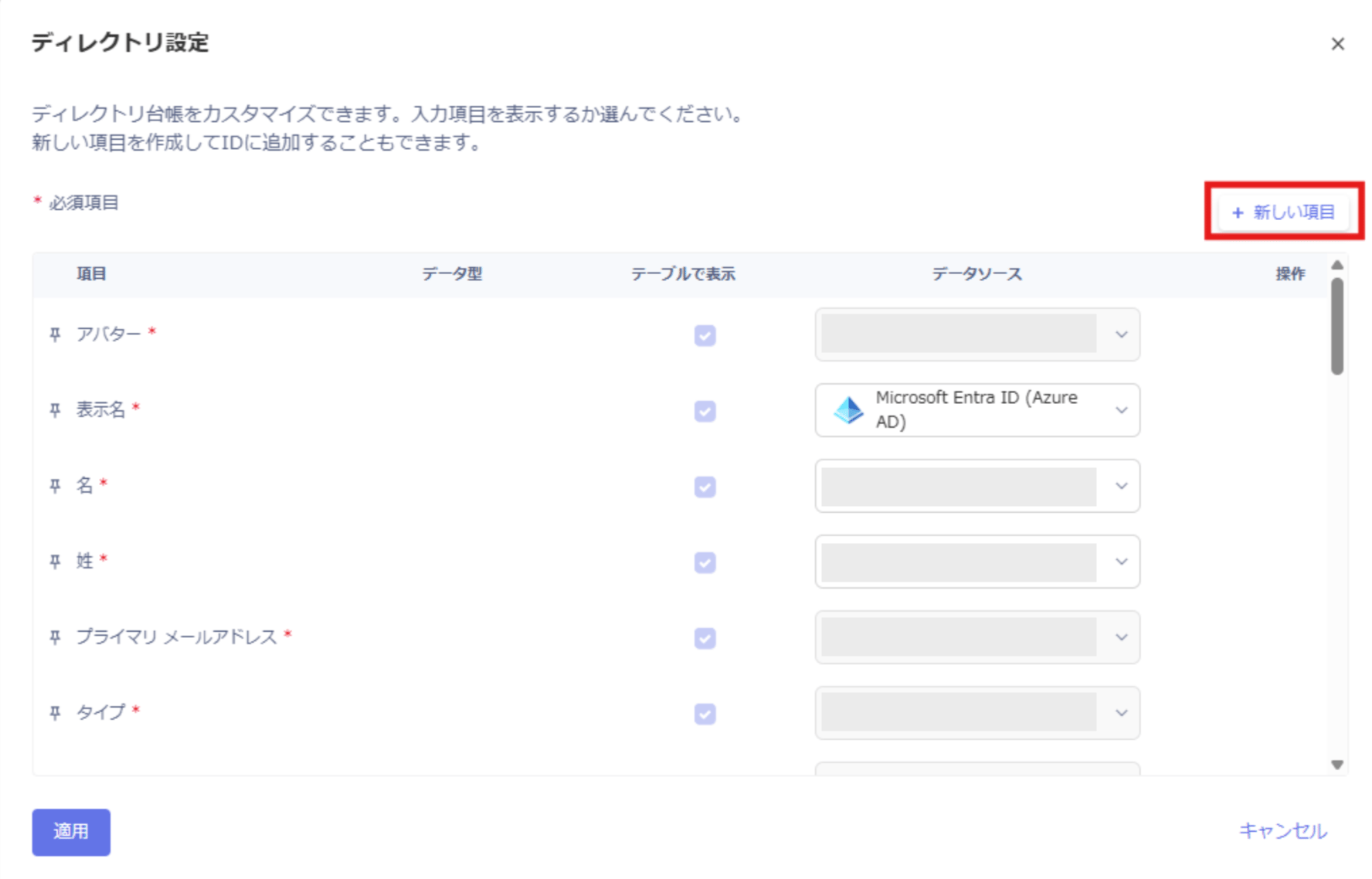Select the 名 row label
Image resolution: width=1372 pixels, height=879 pixels.
84,485
